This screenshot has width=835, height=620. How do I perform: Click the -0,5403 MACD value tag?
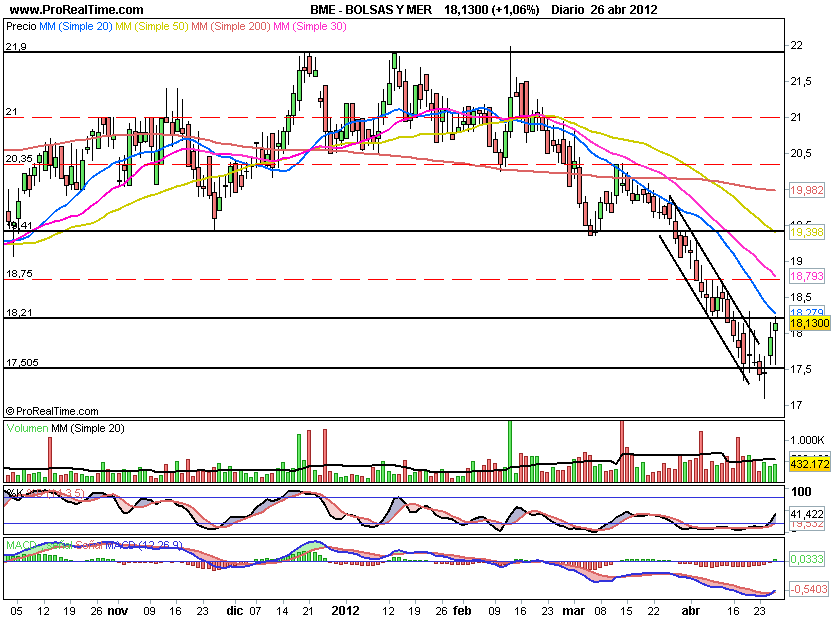(x=807, y=590)
